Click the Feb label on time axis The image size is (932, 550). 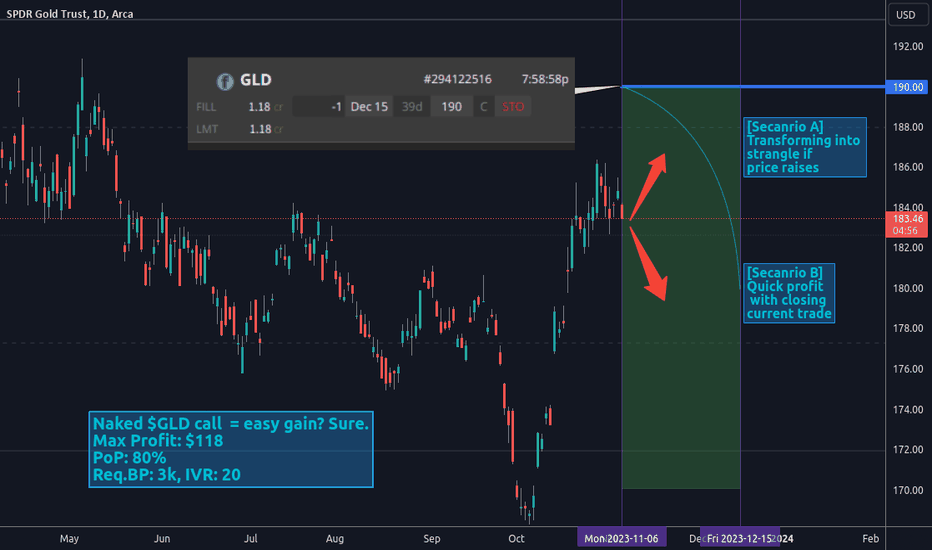click(x=870, y=538)
